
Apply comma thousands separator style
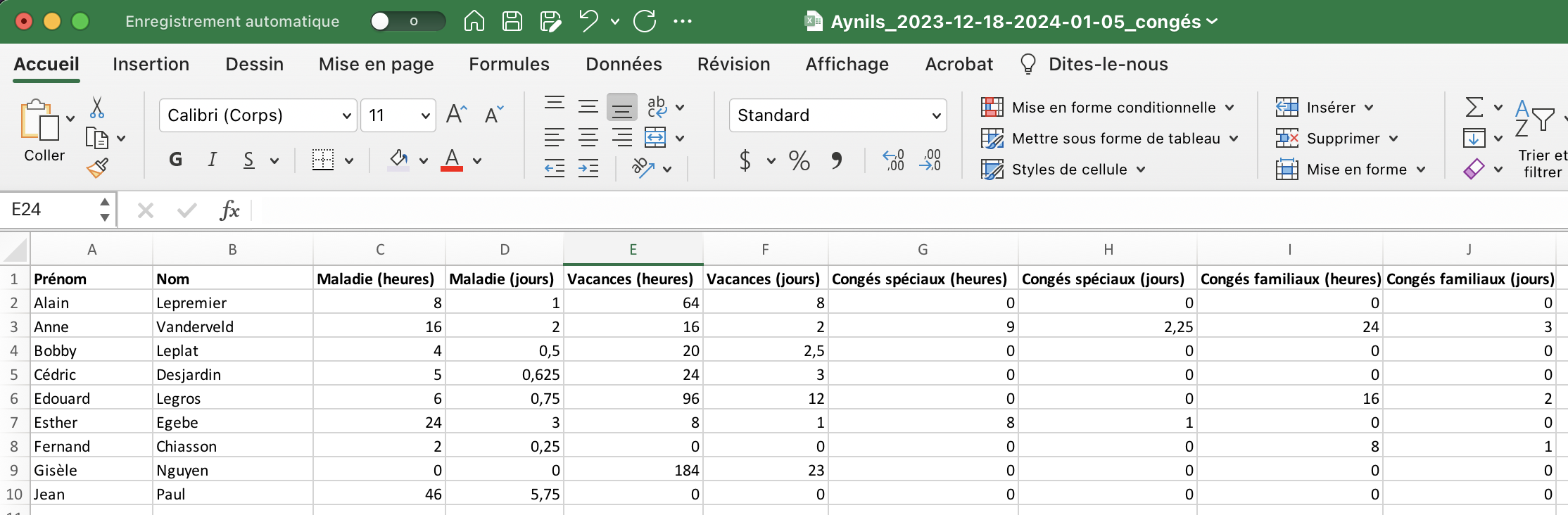[x=836, y=160]
